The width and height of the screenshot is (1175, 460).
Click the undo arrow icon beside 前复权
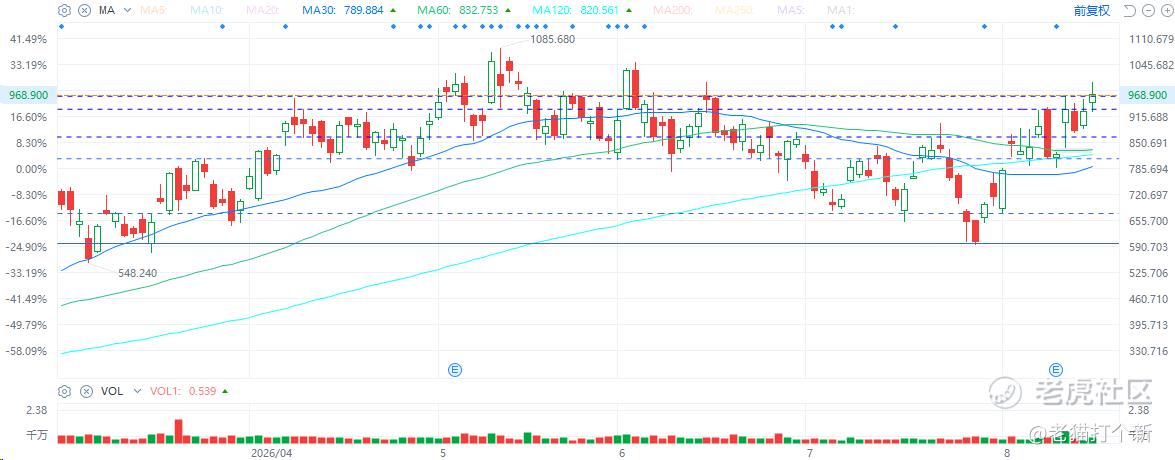pos(1129,10)
